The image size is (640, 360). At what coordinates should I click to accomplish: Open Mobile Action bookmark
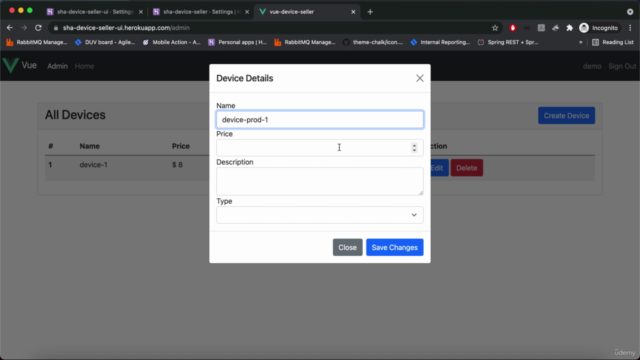pyautogui.click(x=171, y=42)
